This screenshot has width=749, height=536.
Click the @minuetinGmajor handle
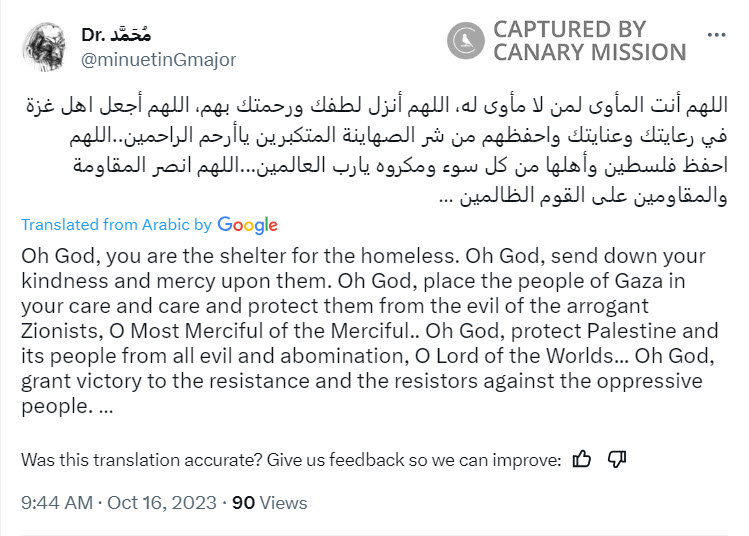[x=158, y=60]
